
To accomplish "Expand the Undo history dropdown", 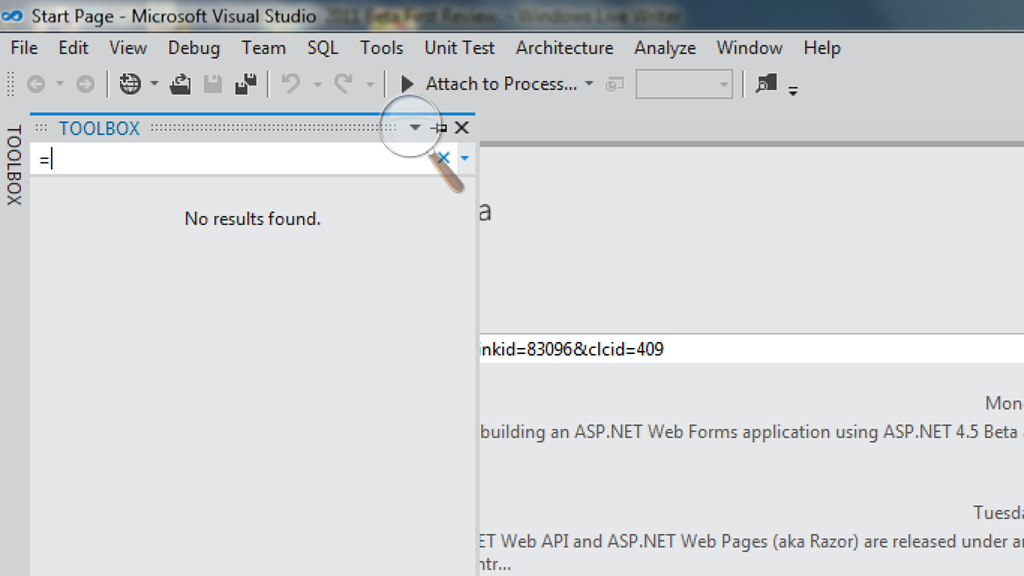I will coord(317,84).
